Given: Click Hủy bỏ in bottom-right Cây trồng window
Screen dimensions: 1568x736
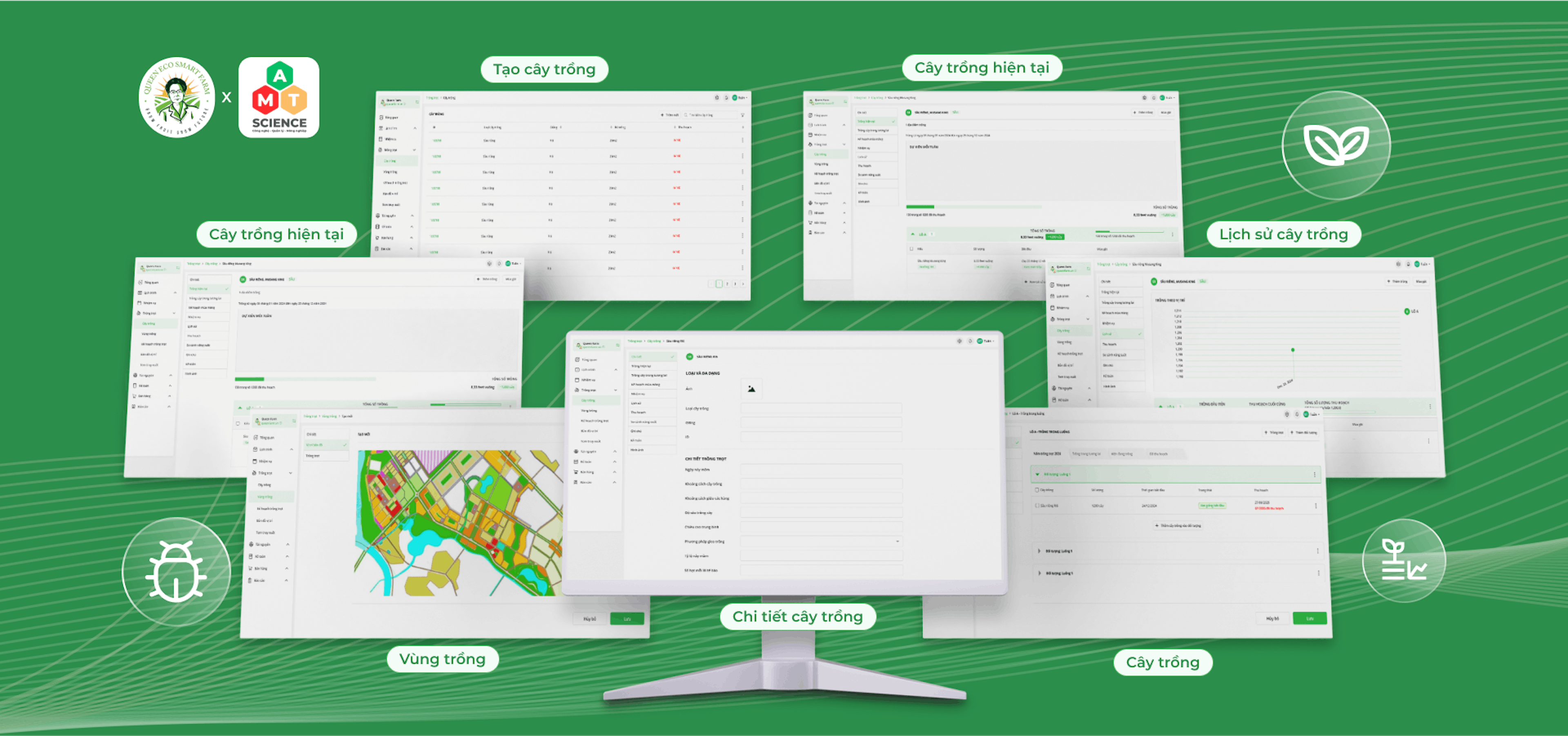Looking at the screenshot, I should coord(1272,618).
